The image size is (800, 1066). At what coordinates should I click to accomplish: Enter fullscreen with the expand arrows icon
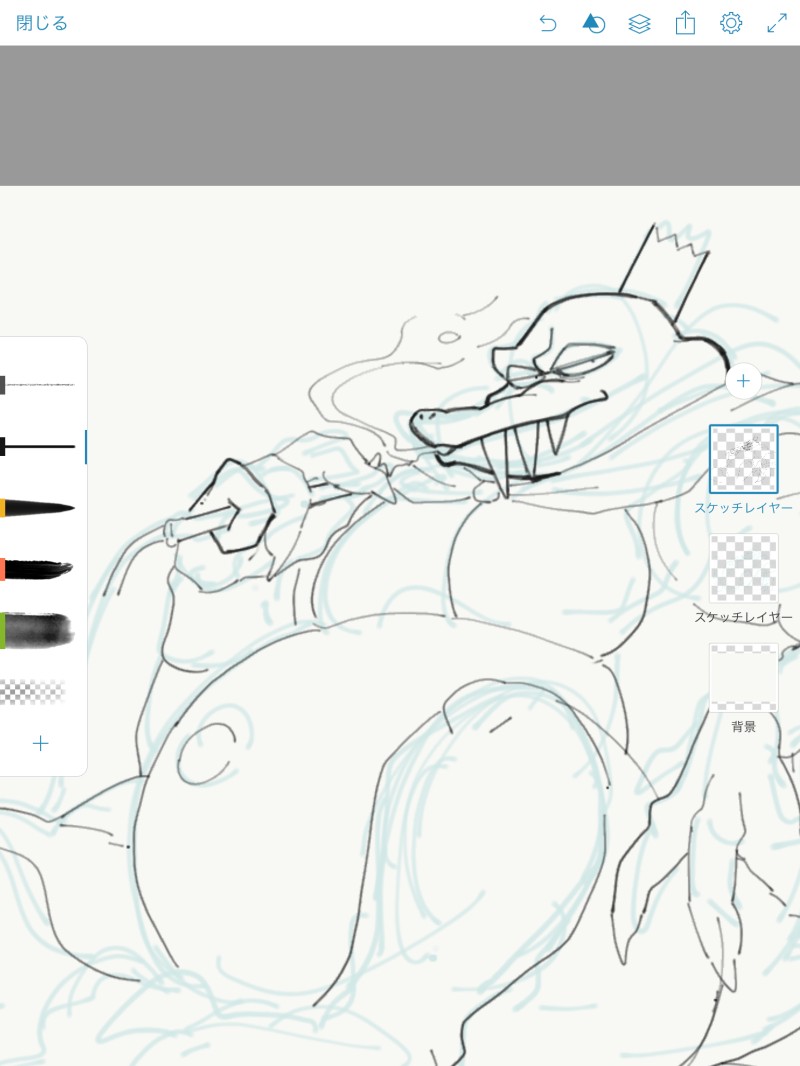[x=777, y=23]
